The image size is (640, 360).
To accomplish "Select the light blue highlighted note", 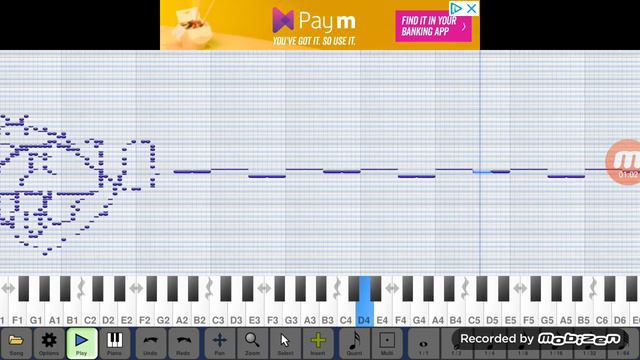I will tap(482, 172).
